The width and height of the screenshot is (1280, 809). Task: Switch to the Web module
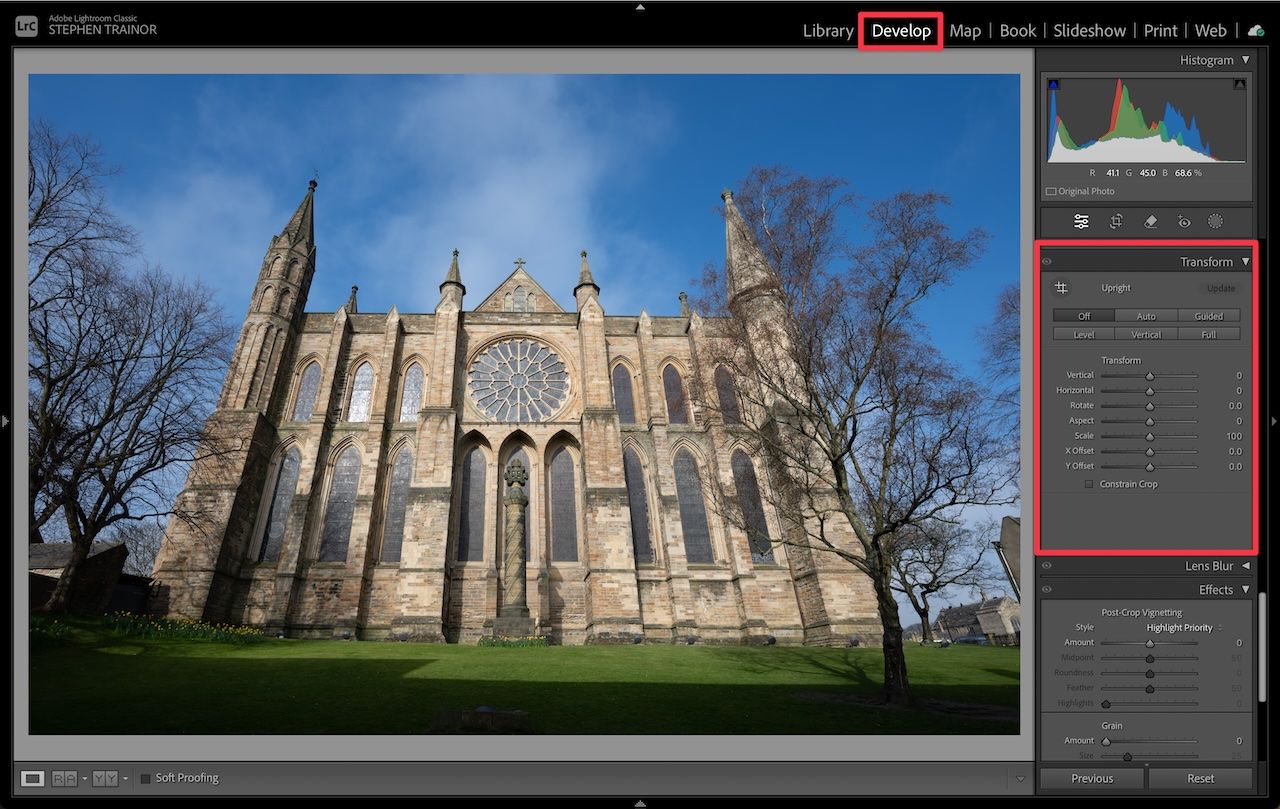click(x=1211, y=31)
